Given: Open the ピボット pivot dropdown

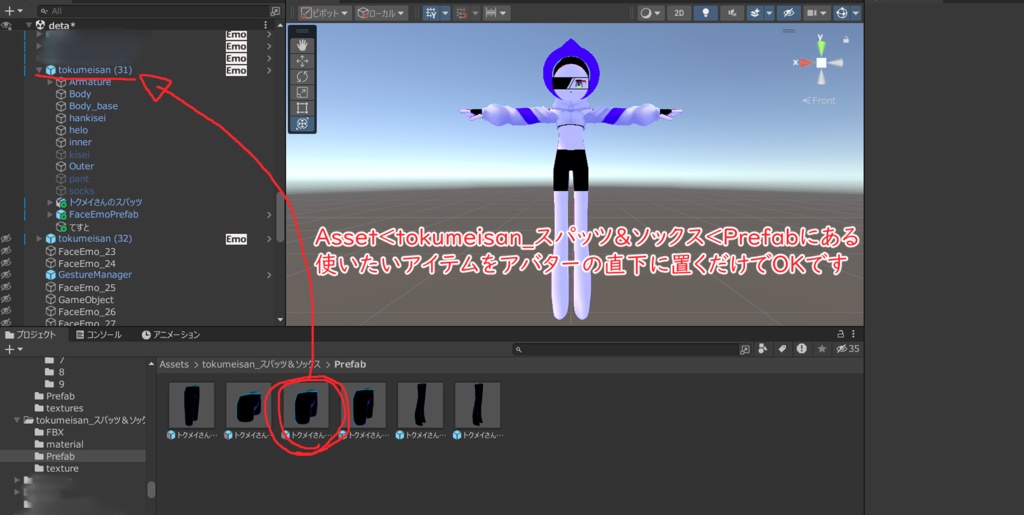Looking at the screenshot, I should [325, 12].
